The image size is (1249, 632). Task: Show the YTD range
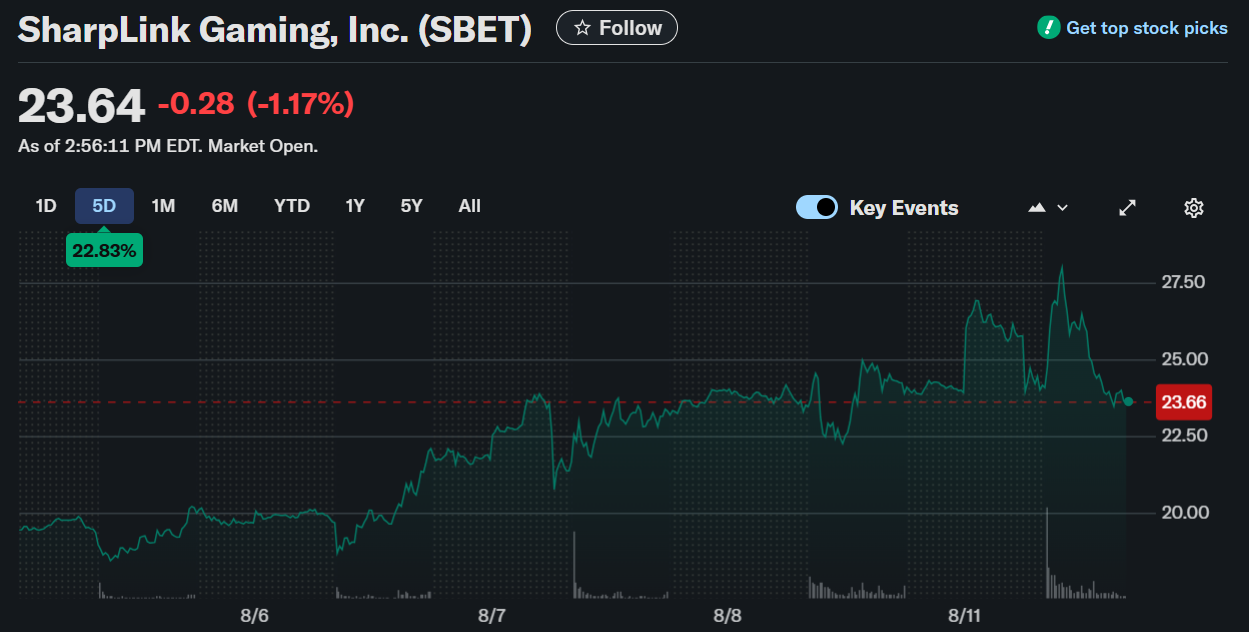coord(292,206)
